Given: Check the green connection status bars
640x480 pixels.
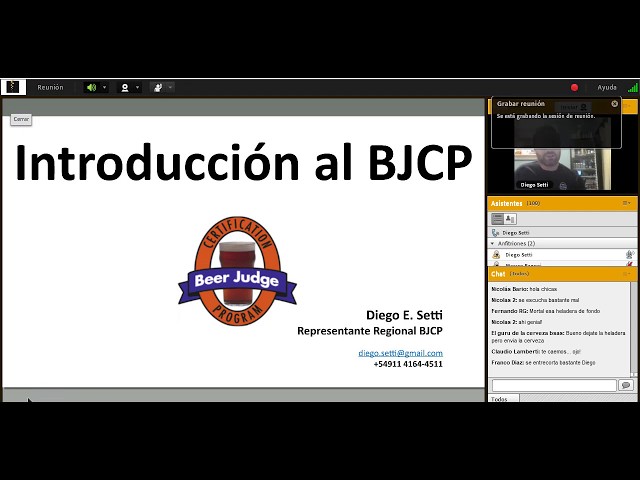Looking at the screenshot, I should pos(633,87).
